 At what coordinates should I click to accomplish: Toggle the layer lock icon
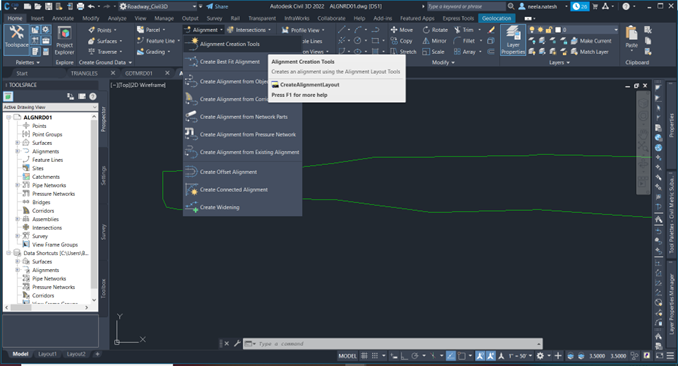click(x=549, y=30)
